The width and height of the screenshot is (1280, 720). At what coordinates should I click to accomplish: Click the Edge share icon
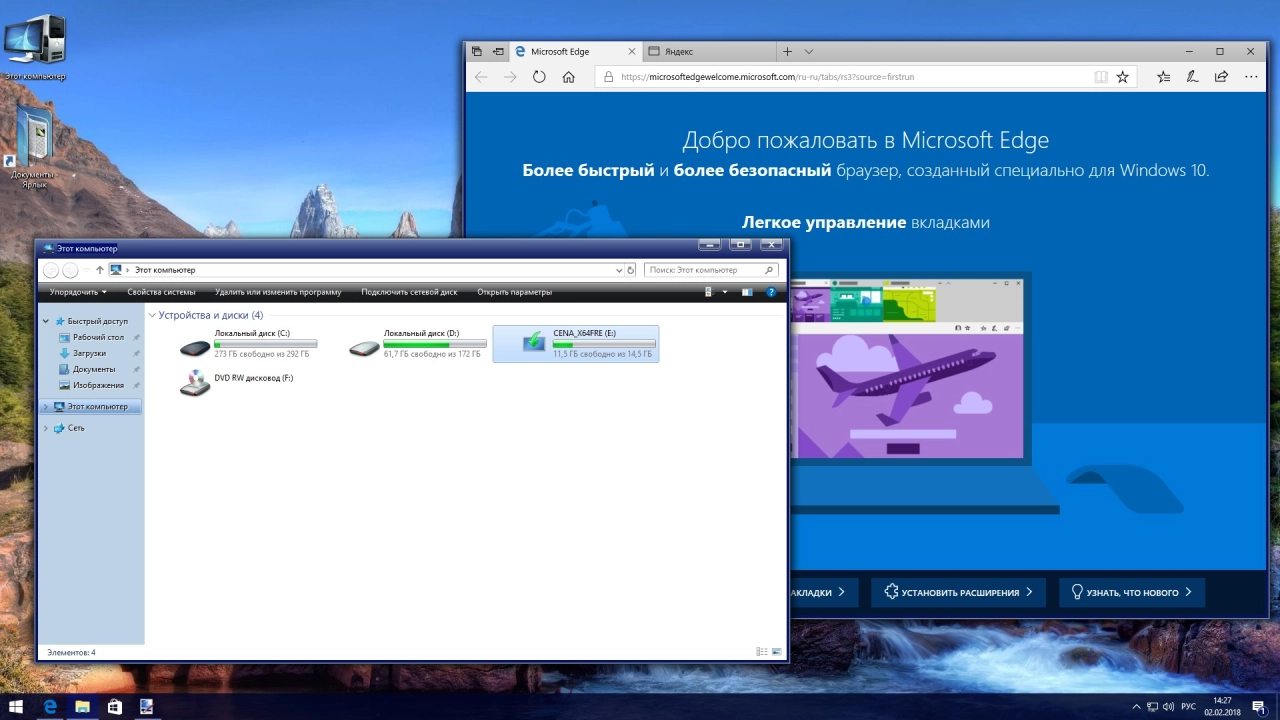pos(1221,77)
